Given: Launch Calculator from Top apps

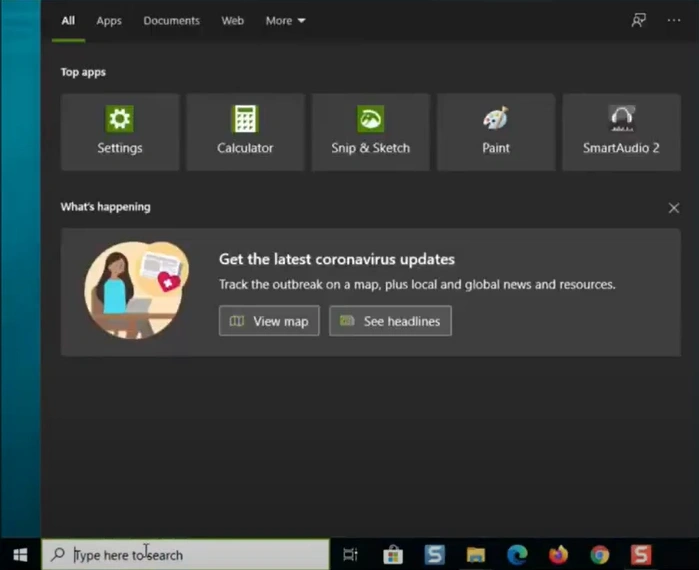Looking at the screenshot, I should point(245,132).
